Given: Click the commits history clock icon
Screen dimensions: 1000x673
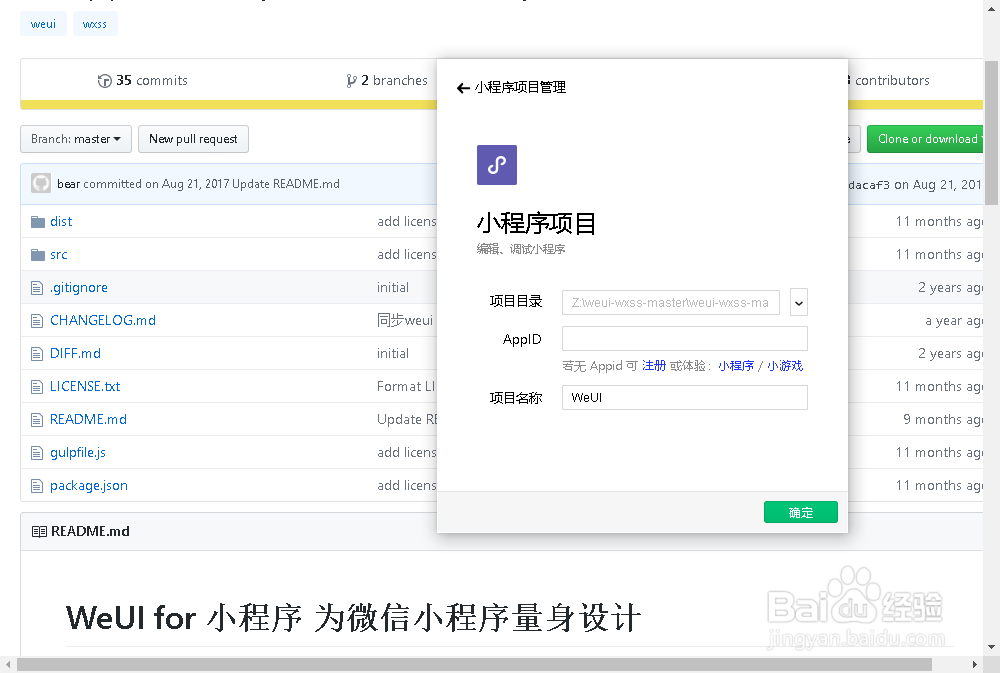Looking at the screenshot, I should pyautogui.click(x=105, y=81).
